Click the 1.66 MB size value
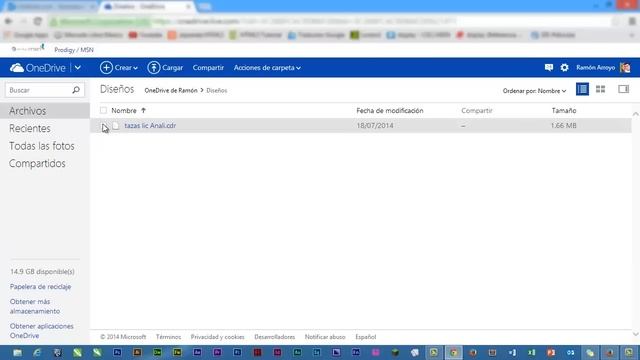This screenshot has height=360, width=640. click(563, 126)
